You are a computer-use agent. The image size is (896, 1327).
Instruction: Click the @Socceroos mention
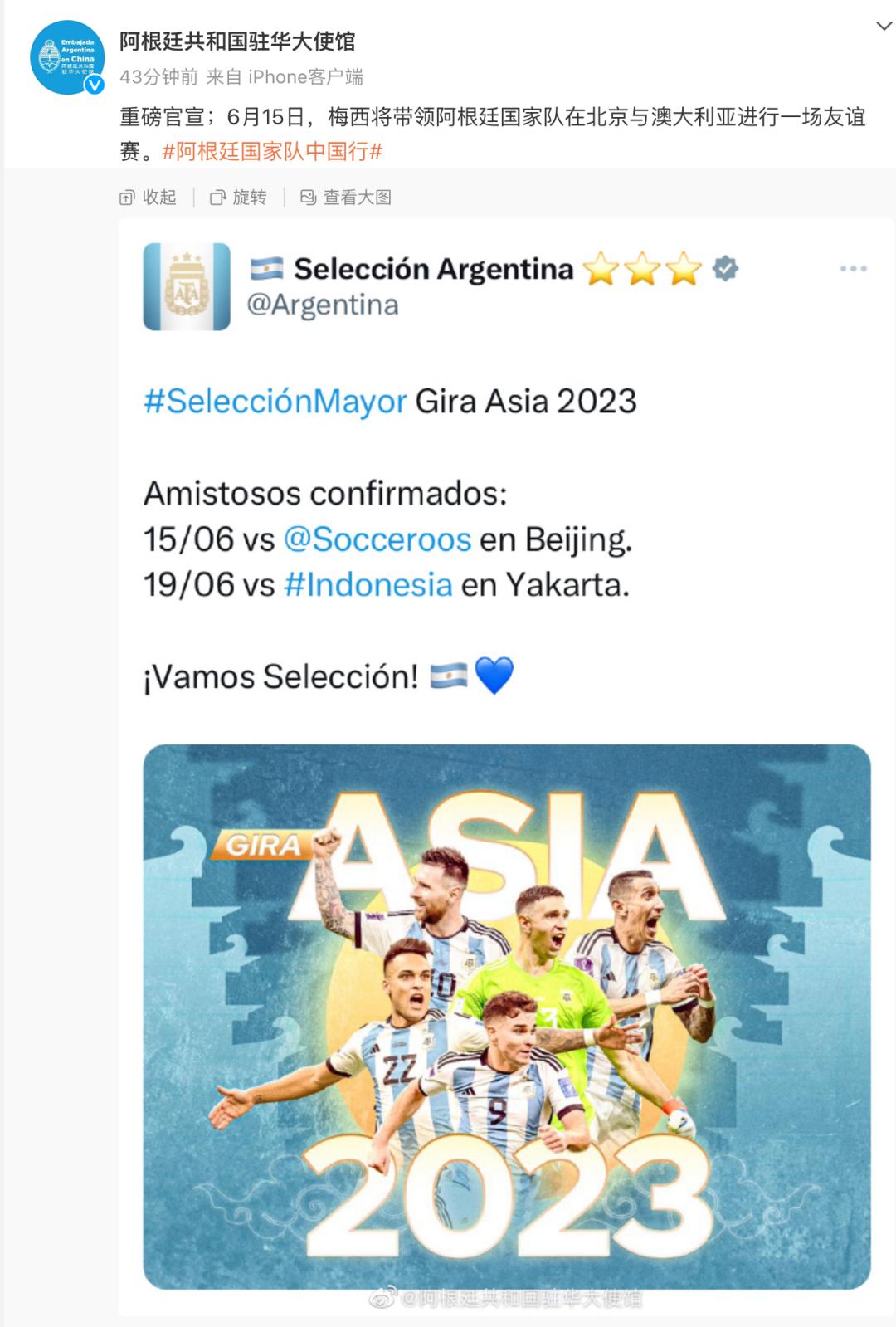(377, 539)
